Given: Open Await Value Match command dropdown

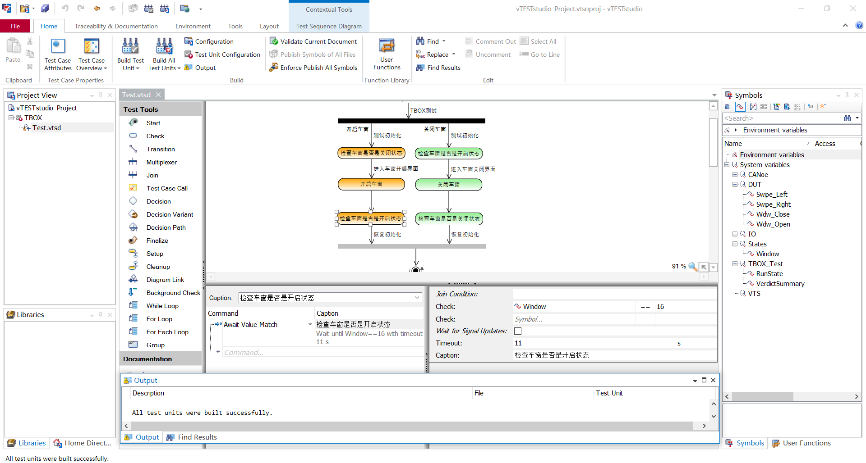Looking at the screenshot, I should [310, 325].
